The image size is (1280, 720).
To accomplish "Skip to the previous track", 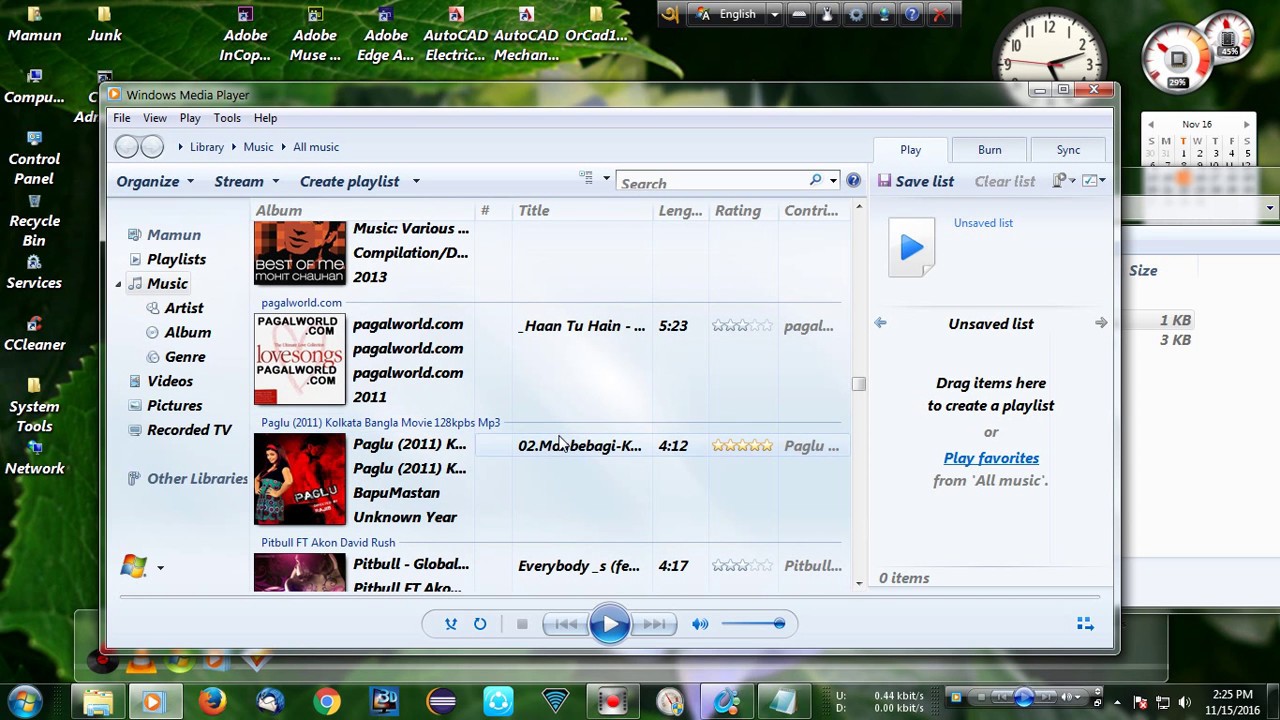I will click(566, 624).
